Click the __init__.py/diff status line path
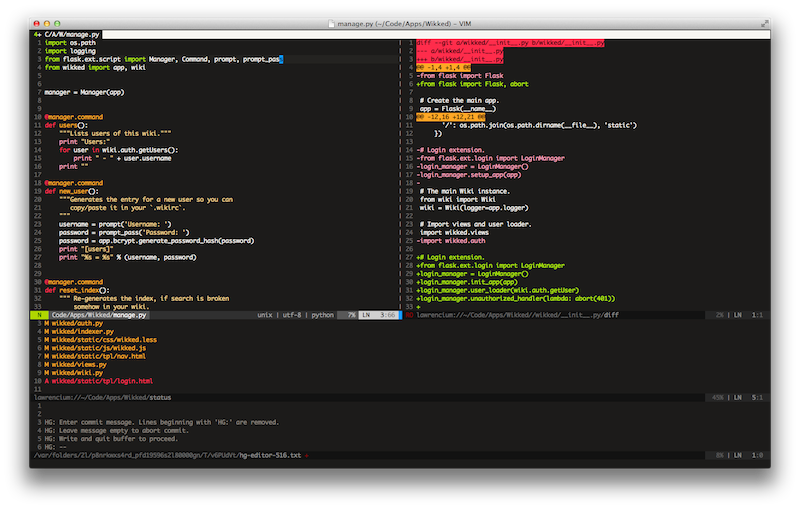The height and width of the screenshot is (509, 800). point(517,315)
